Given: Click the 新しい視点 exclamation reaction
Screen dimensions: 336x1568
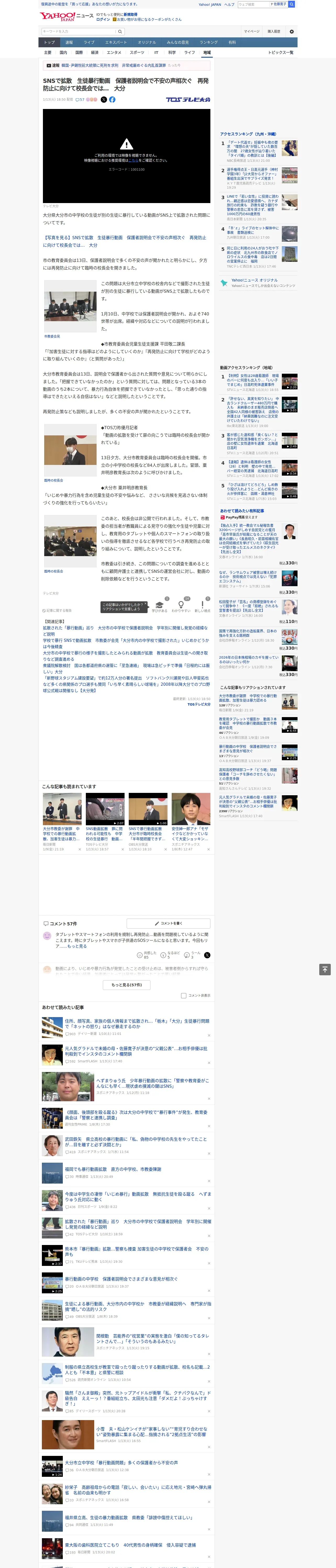Looking at the screenshot, I should click(203, 606).
